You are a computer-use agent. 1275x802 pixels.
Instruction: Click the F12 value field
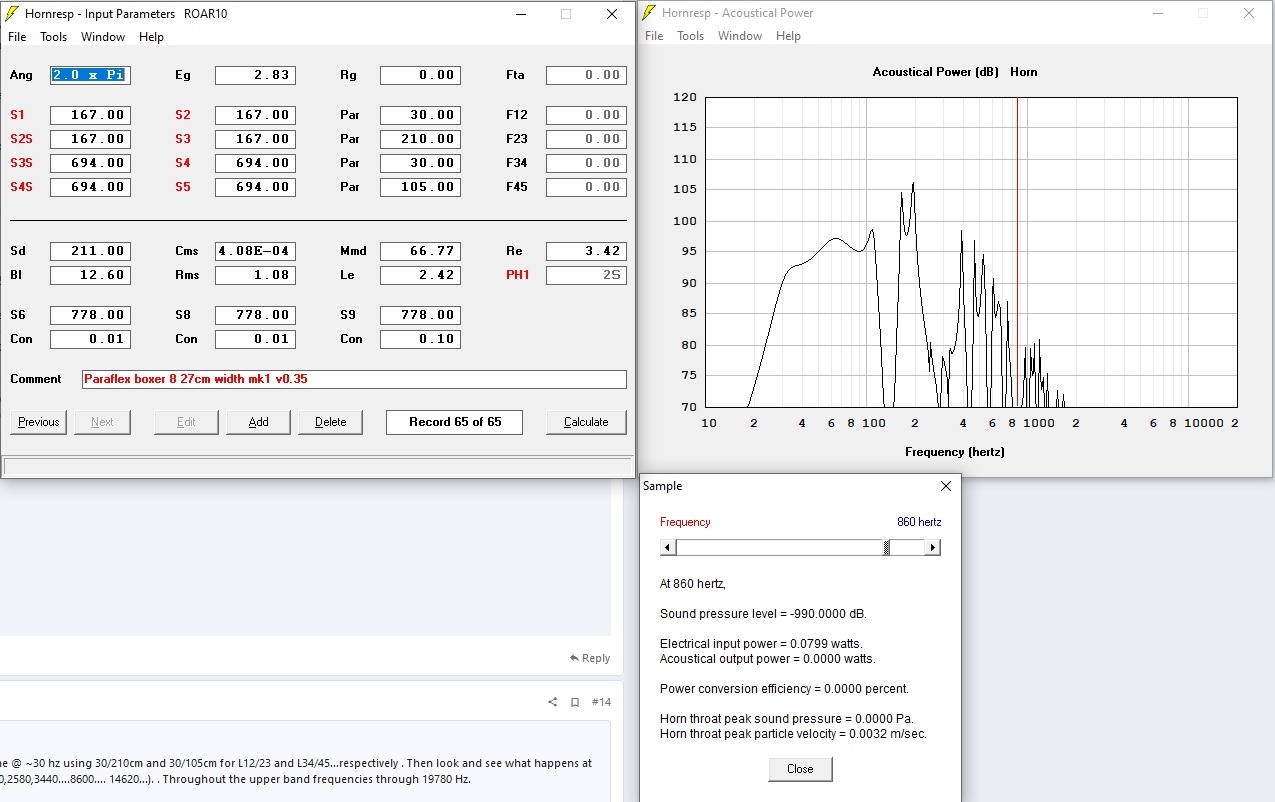[x=586, y=115]
